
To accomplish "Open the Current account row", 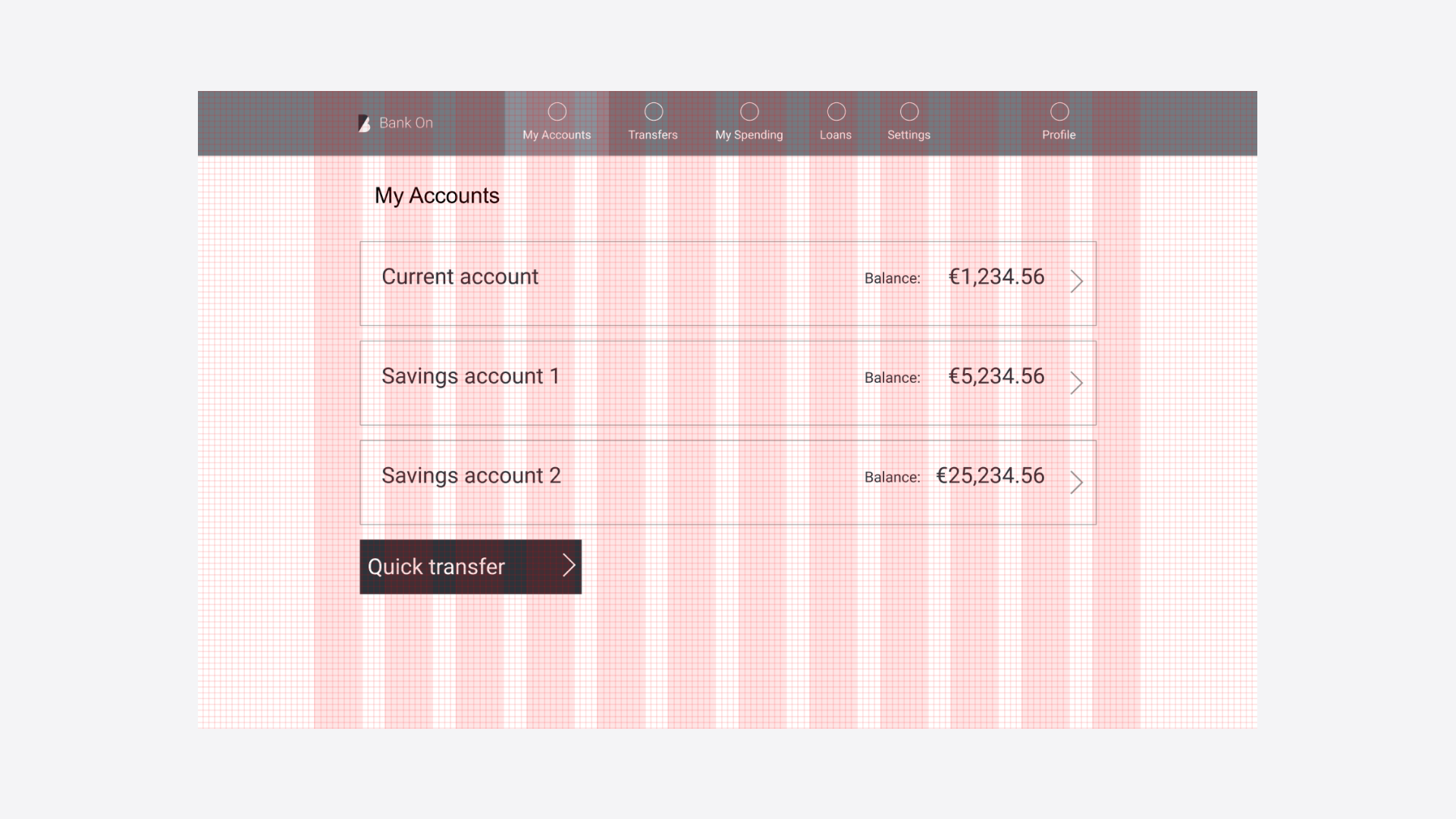I will click(x=728, y=284).
